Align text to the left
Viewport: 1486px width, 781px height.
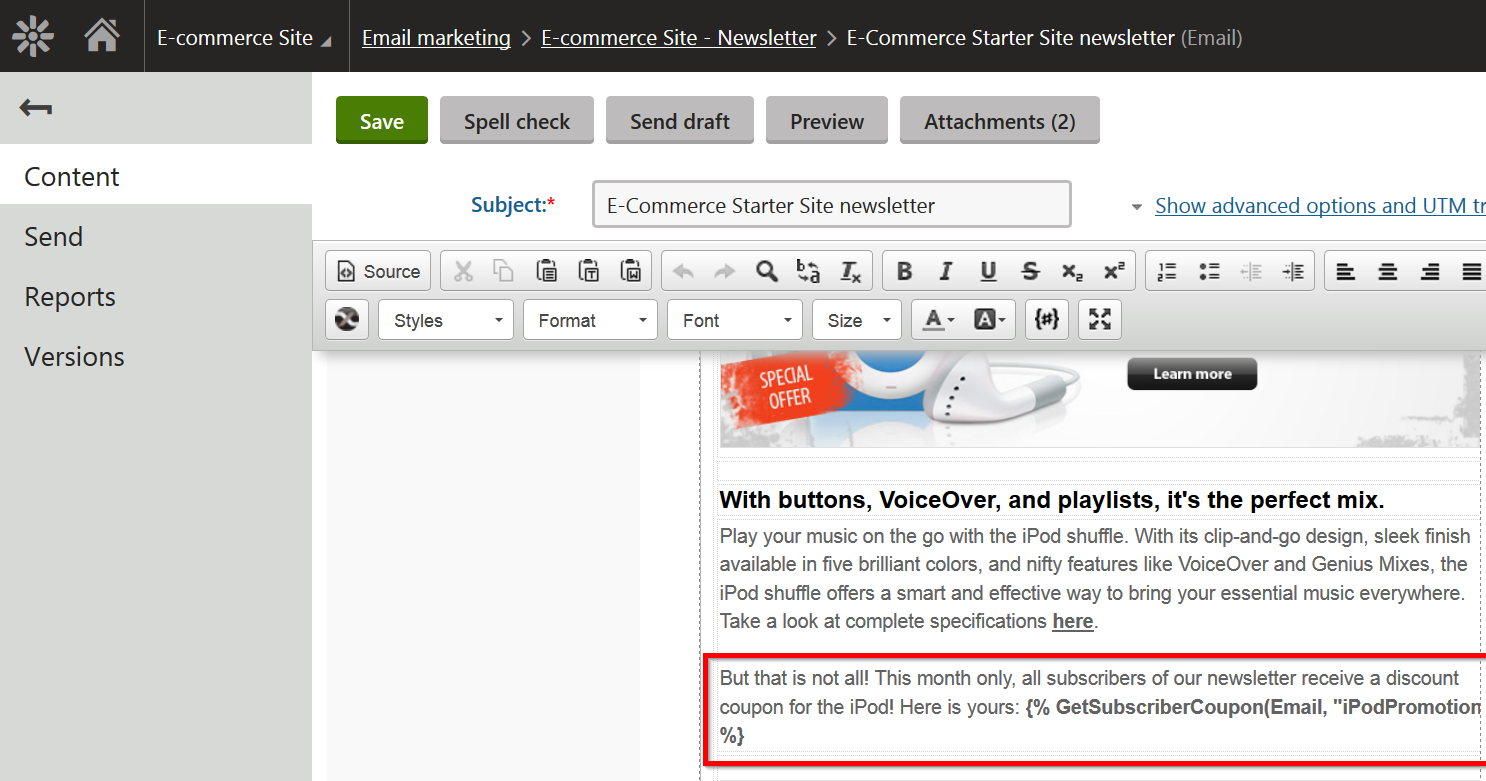[1346, 271]
